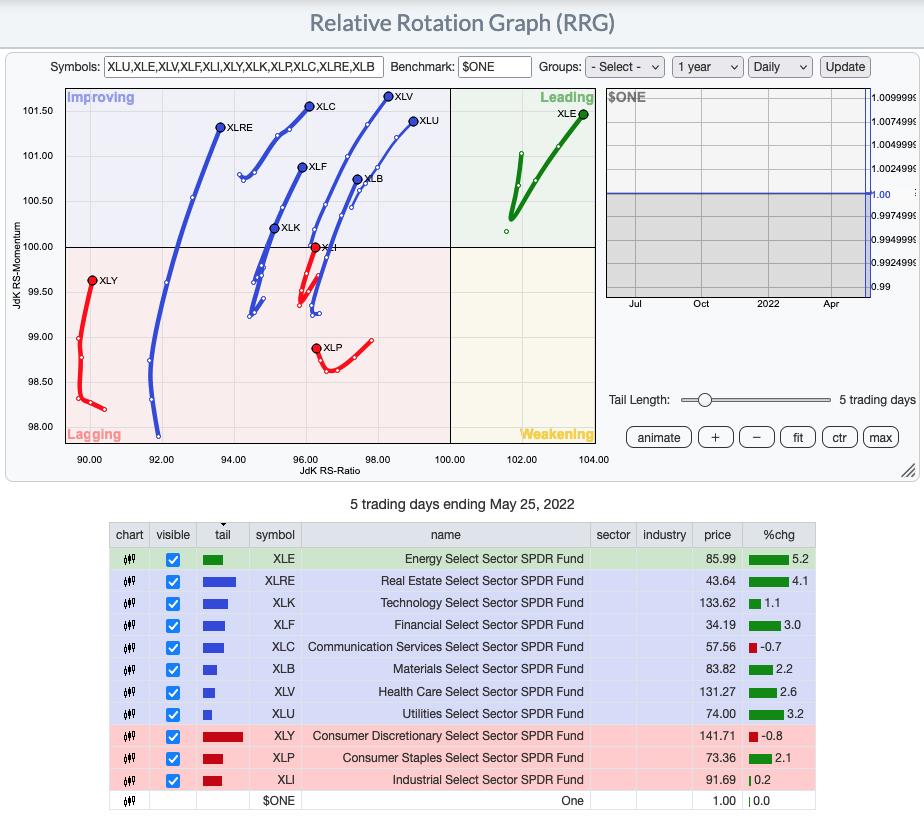Sort table by industry column header
This screenshot has height=817, width=924.
tap(665, 535)
